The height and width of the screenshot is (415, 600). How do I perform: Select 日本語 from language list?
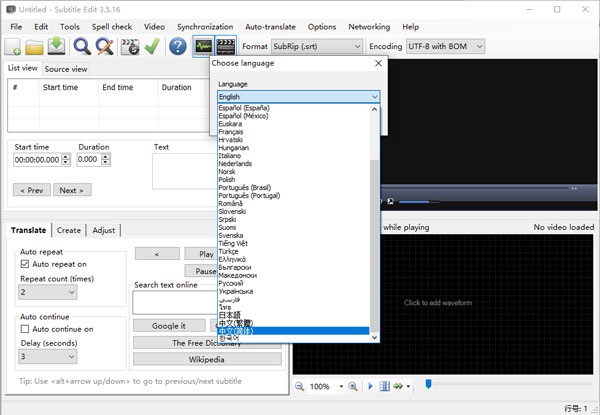pyautogui.click(x=232, y=314)
